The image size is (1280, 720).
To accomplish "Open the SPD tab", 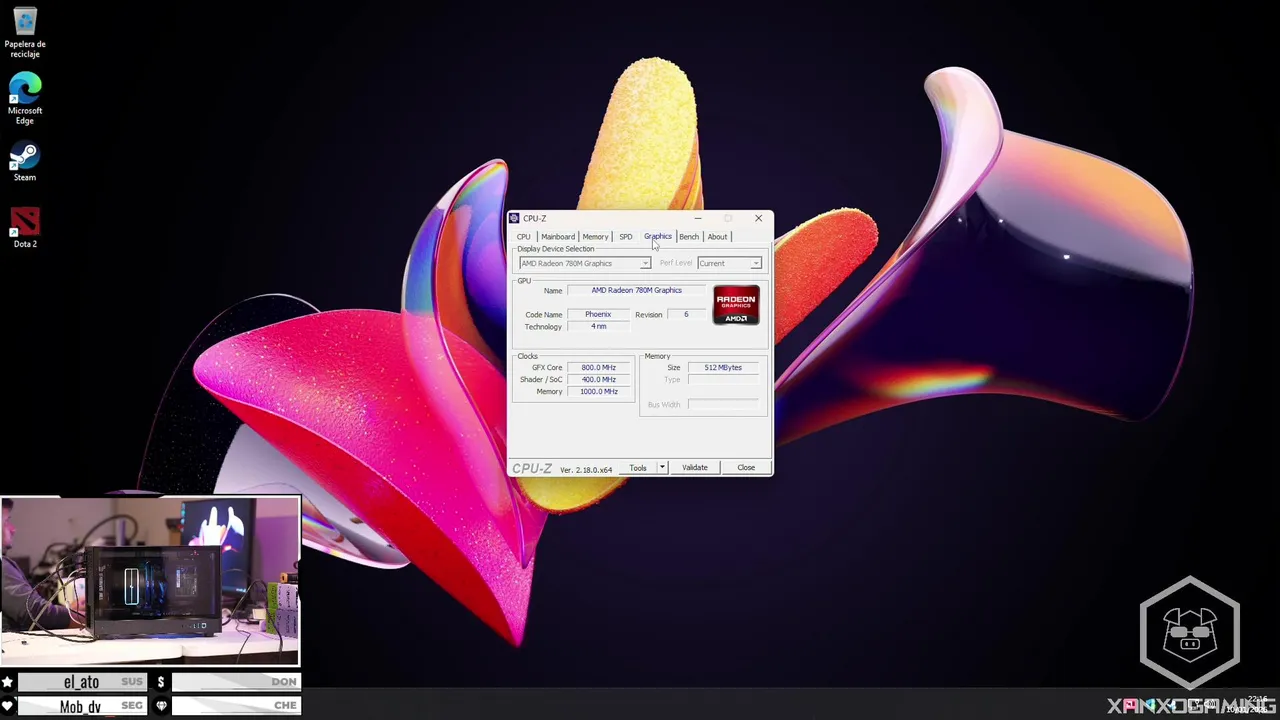I will click(625, 237).
